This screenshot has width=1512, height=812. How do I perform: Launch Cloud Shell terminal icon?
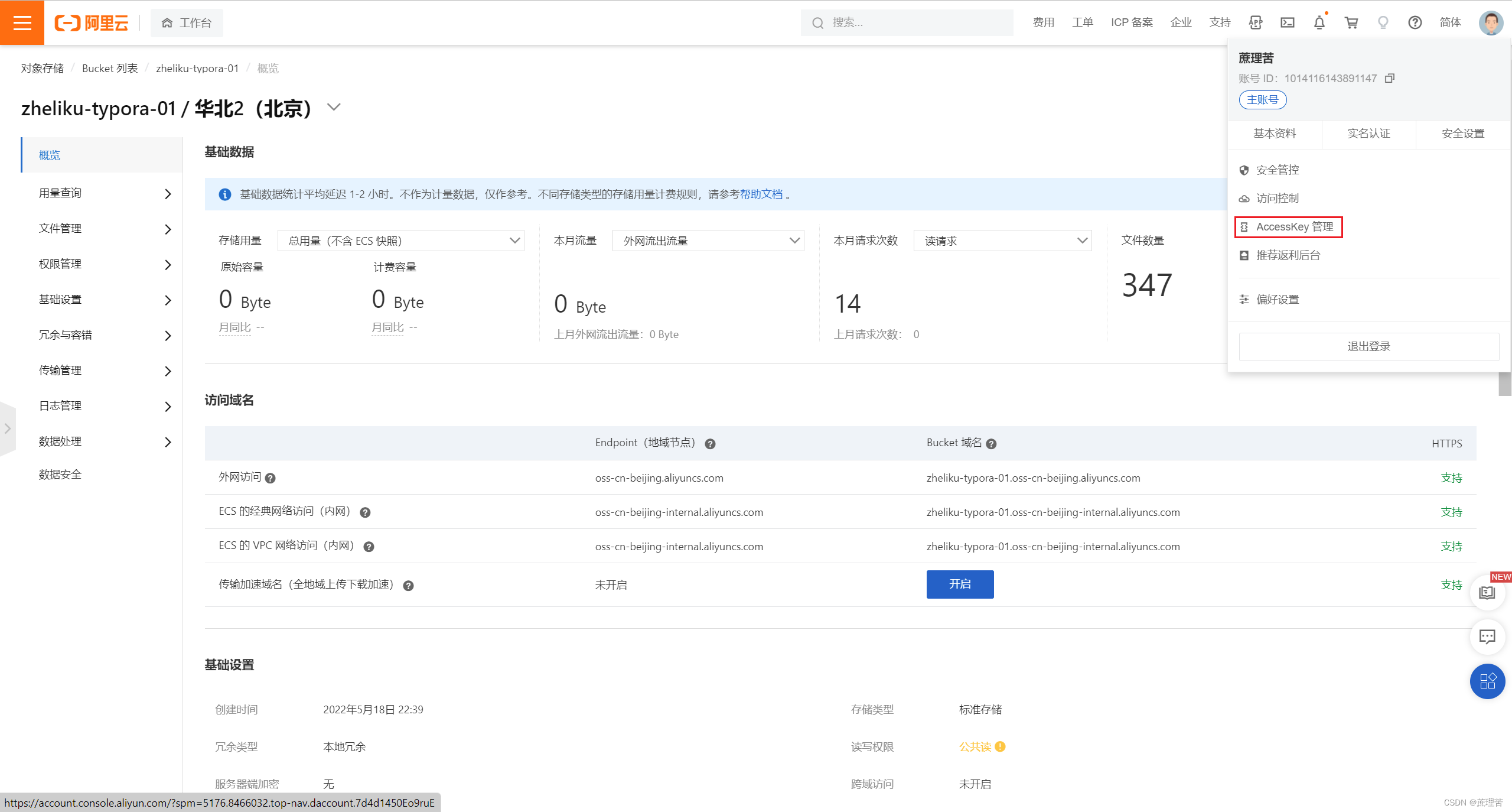click(1288, 22)
